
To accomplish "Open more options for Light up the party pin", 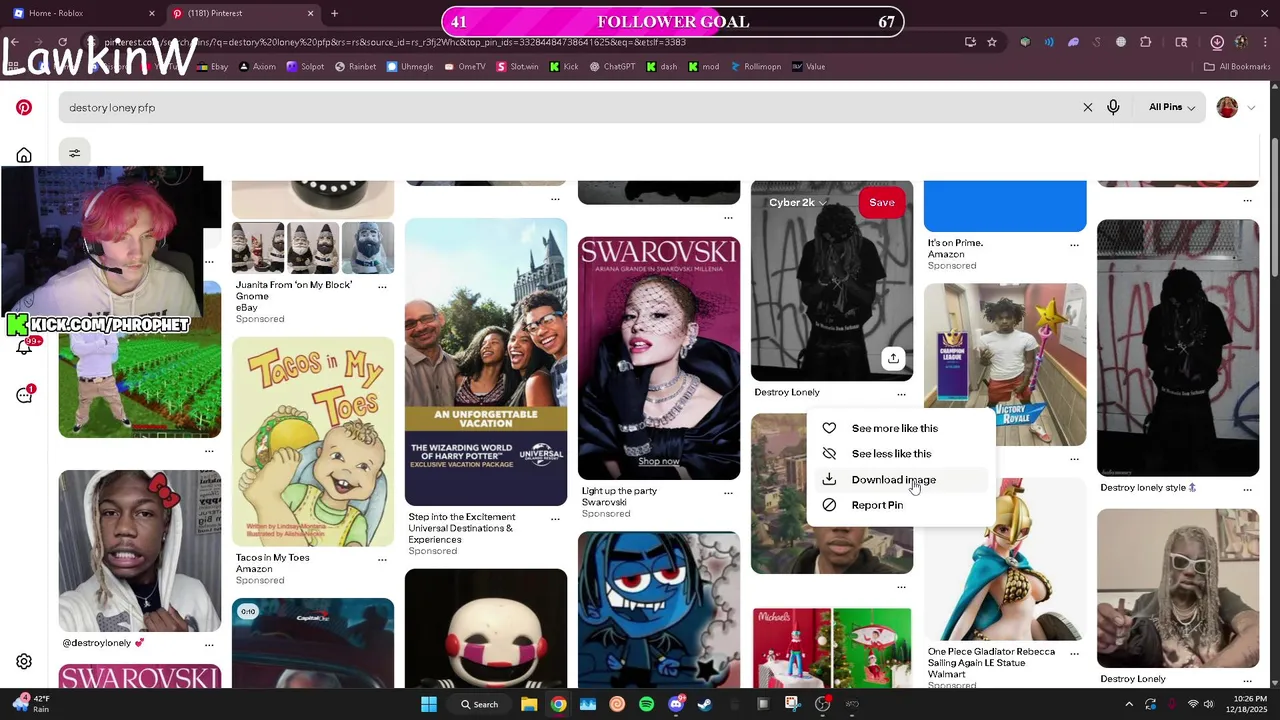I will pyautogui.click(x=728, y=493).
